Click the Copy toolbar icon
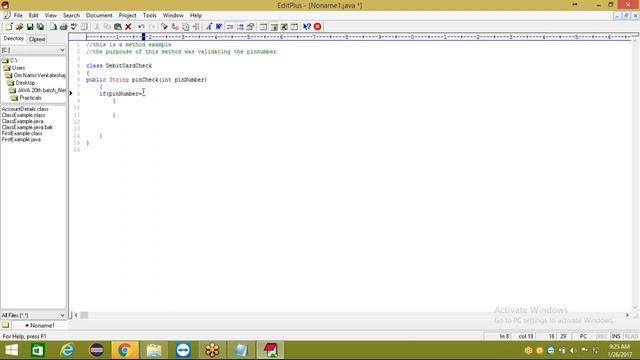The width and height of the screenshot is (640, 360). click(107, 27)
